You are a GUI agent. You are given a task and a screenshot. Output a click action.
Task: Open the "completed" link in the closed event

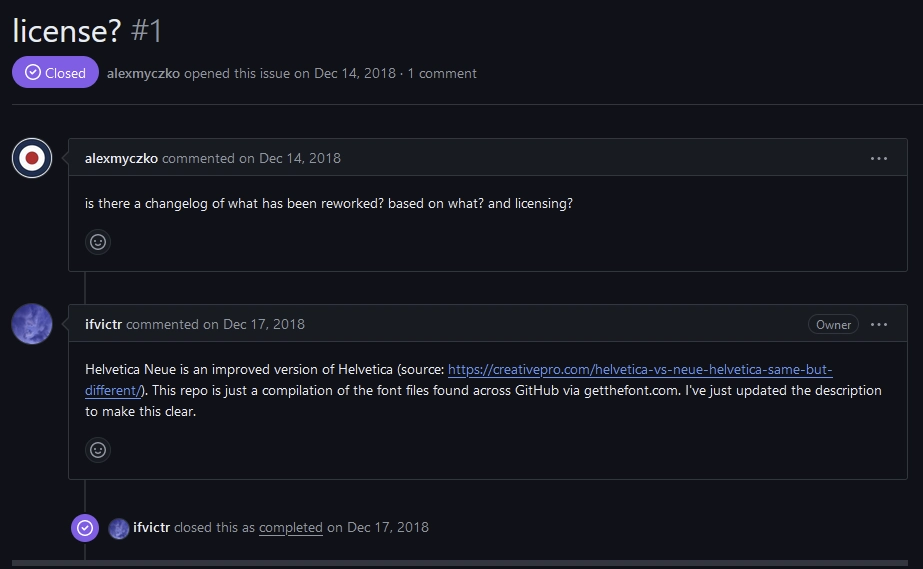point(290,527)
